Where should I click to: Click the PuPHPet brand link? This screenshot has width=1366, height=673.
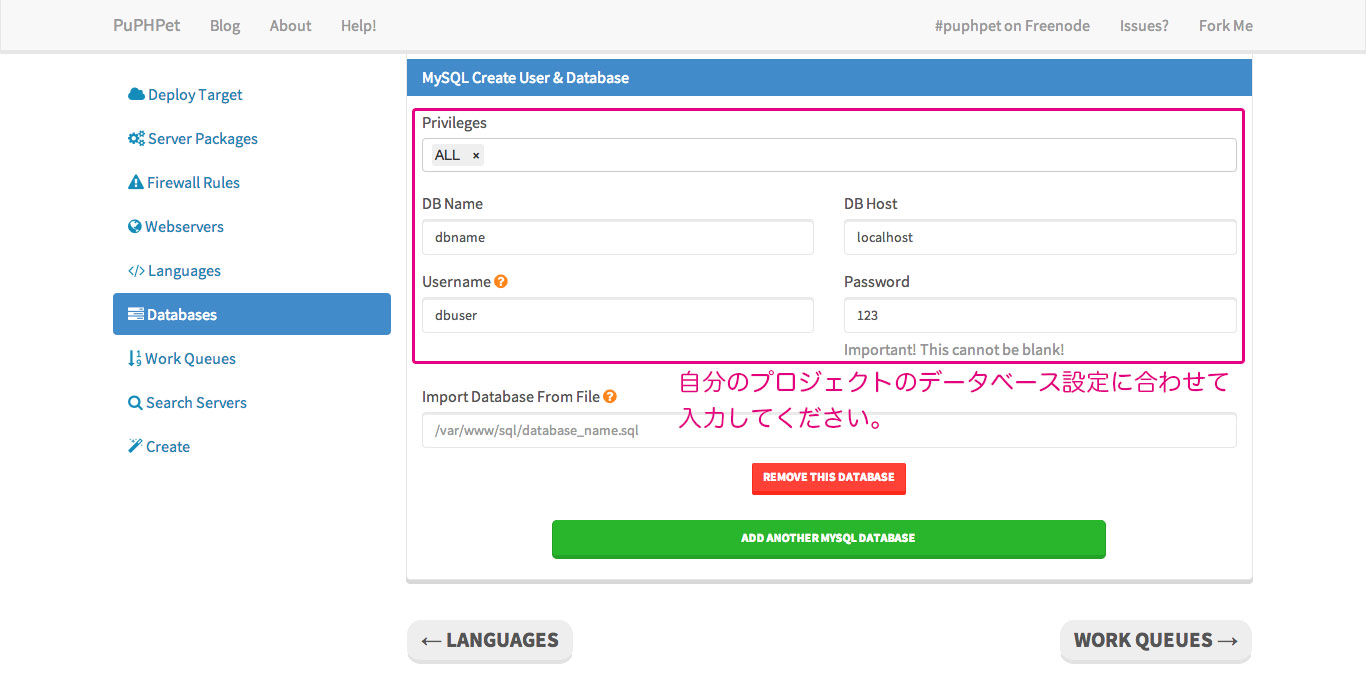[147, 25]
